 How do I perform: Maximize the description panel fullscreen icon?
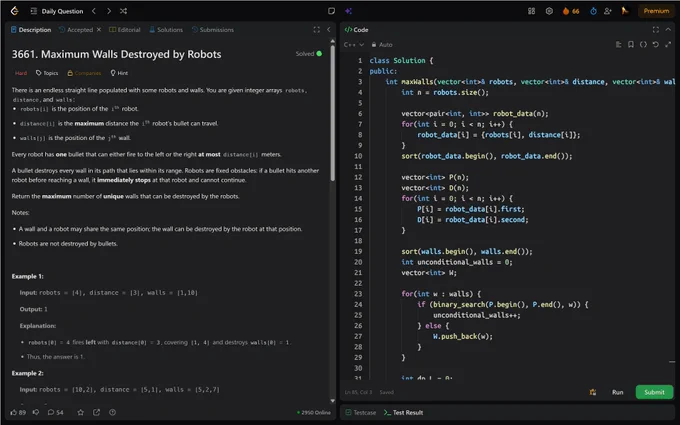pos(317,29)
